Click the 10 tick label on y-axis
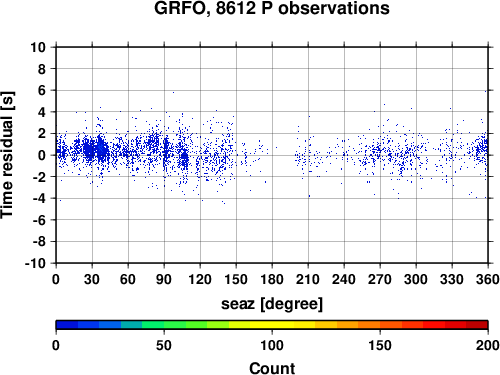 38,47
